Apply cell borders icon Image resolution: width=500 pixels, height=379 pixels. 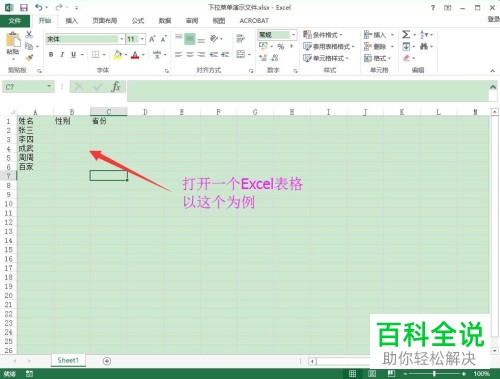(x=96, y=55)
